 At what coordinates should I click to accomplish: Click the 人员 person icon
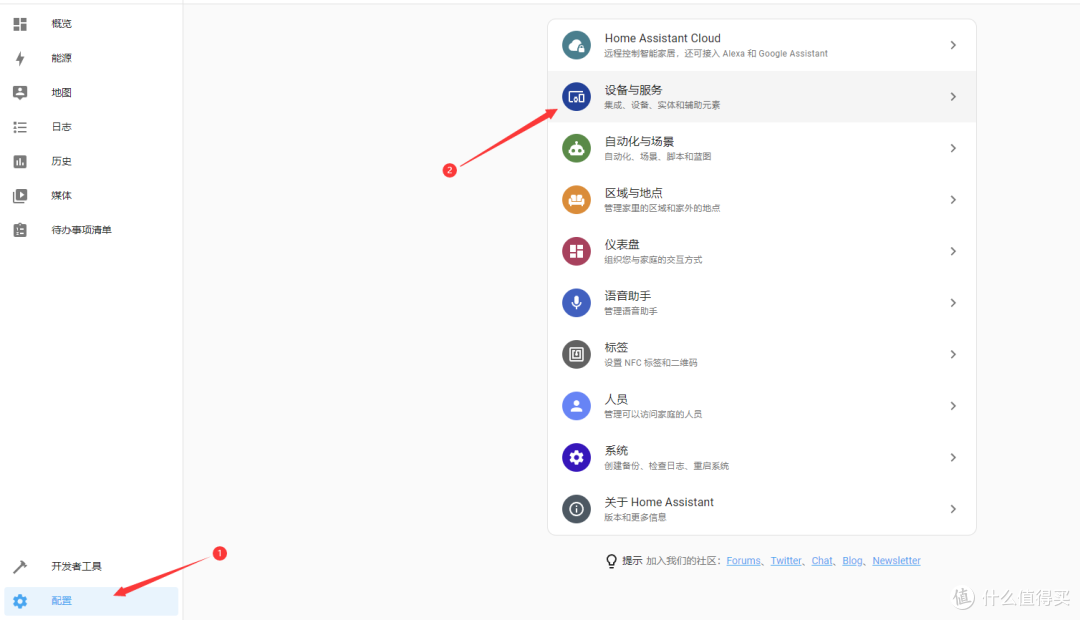click(577, 406)
